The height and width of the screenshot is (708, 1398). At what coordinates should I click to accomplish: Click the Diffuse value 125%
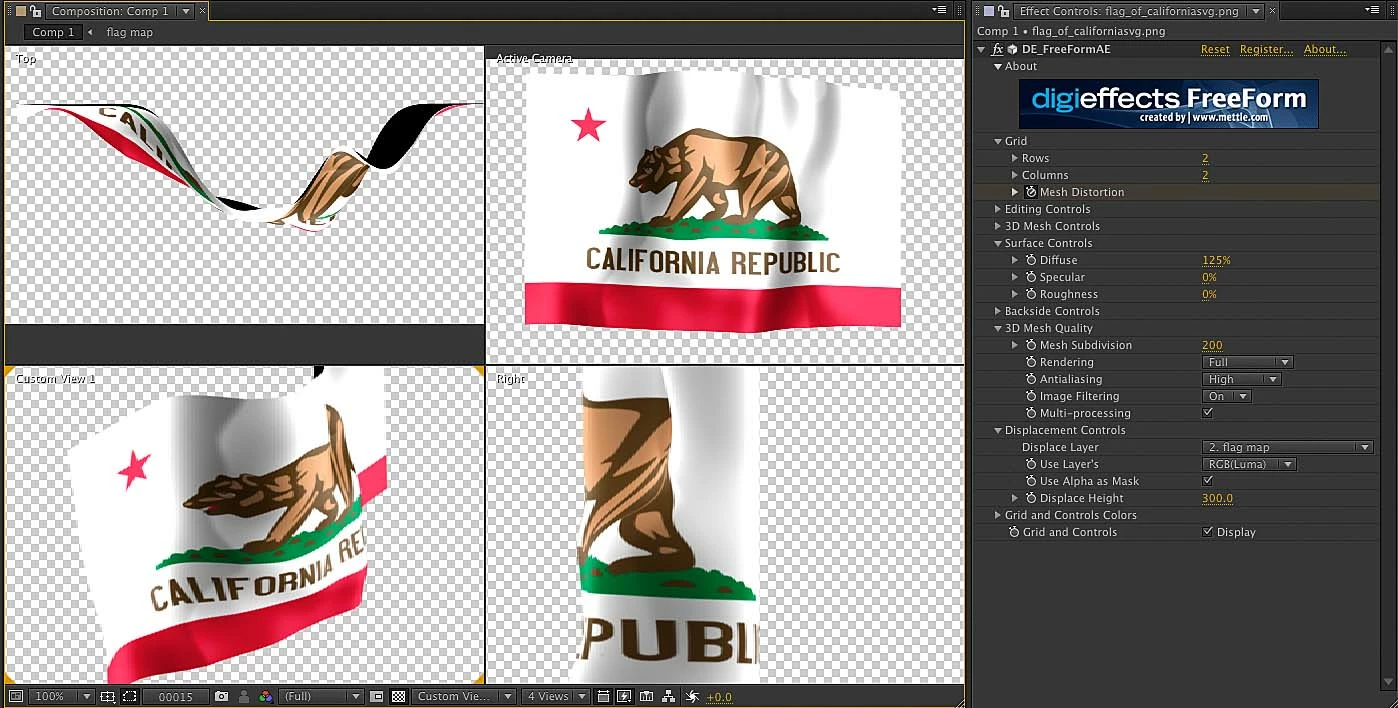(x=1216, y=260)
